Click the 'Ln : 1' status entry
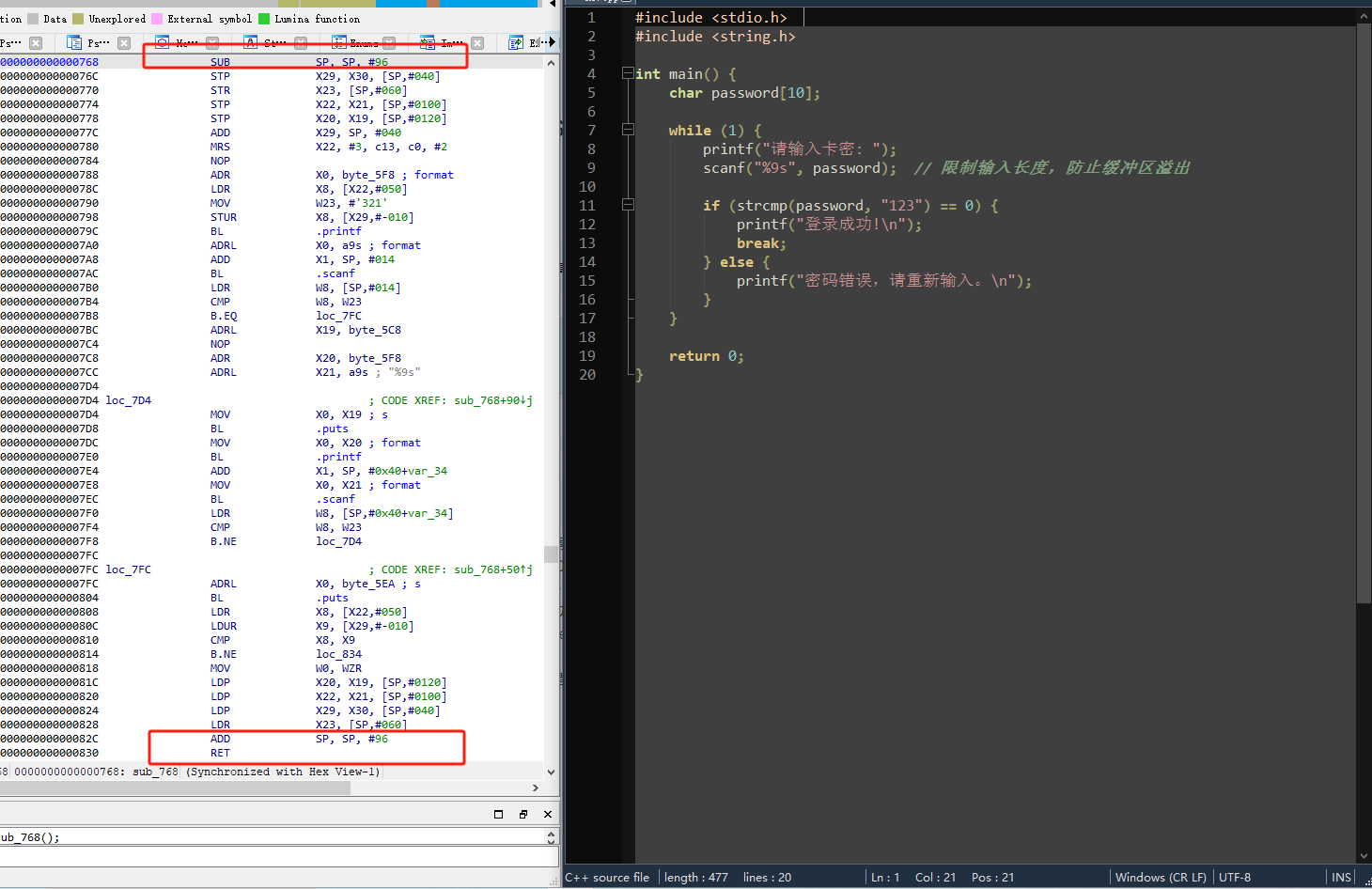This screenshot has height=889, width=1372. pyautogui.click(x=885, y=878)
